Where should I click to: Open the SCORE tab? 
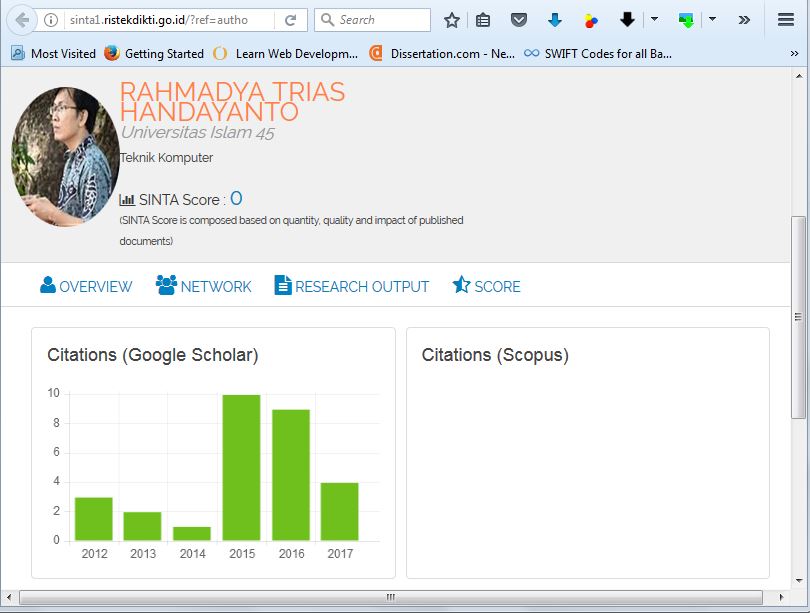pos(486,286)
